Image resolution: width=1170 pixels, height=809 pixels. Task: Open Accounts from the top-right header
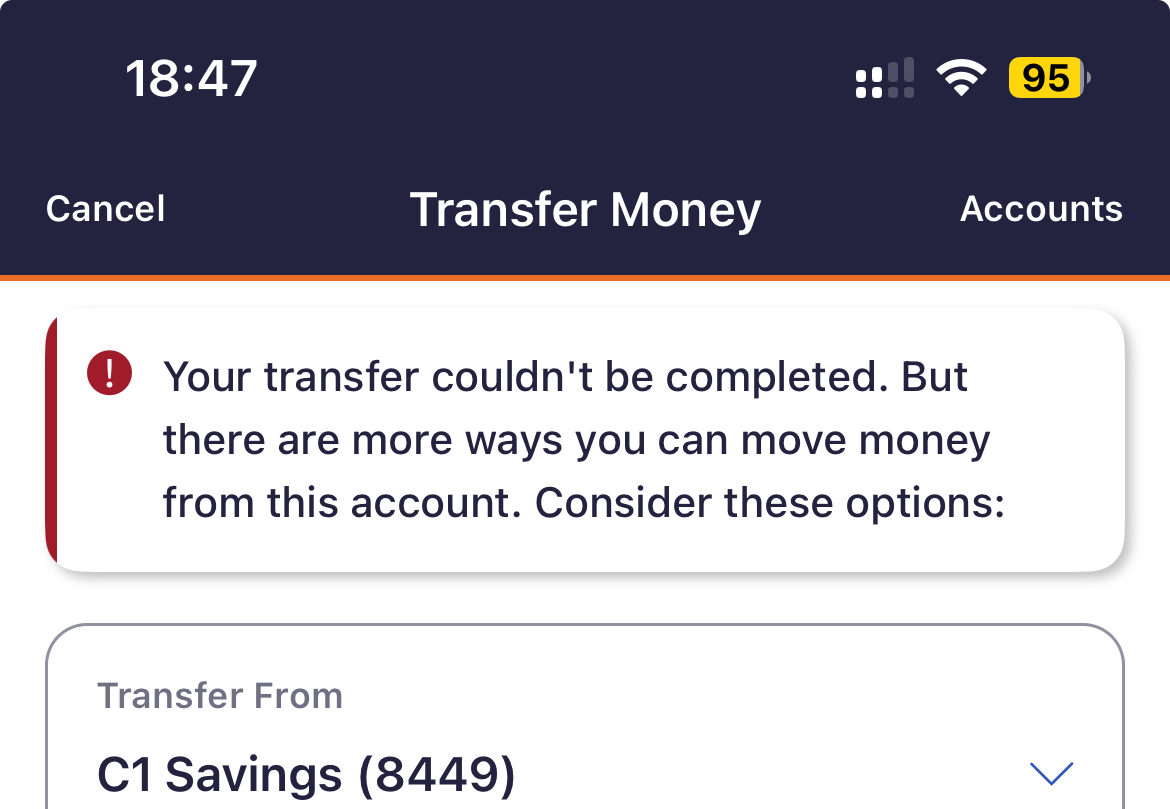[1041, 209]
